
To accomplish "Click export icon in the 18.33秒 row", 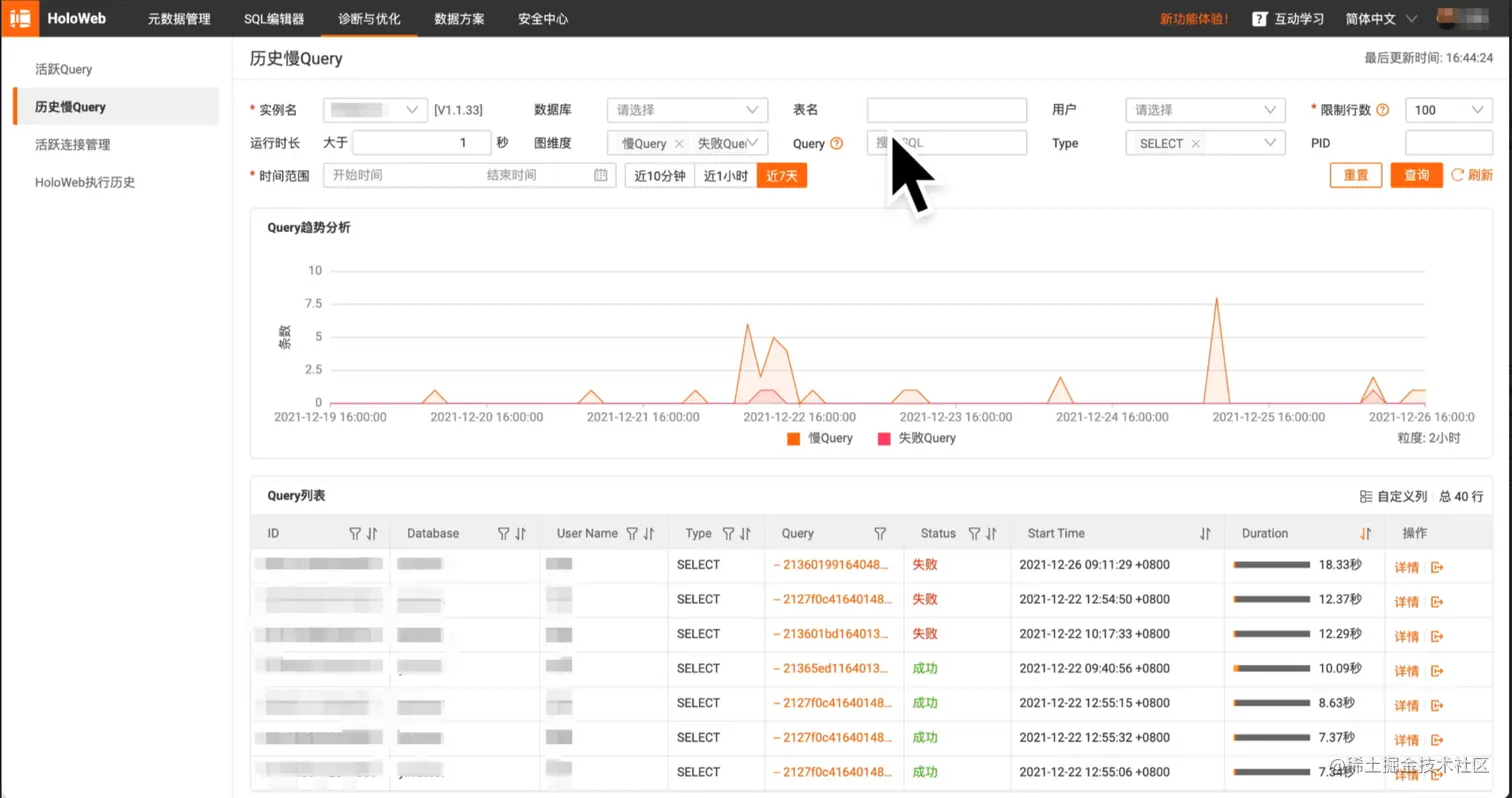I will [x=1437, y=568].
